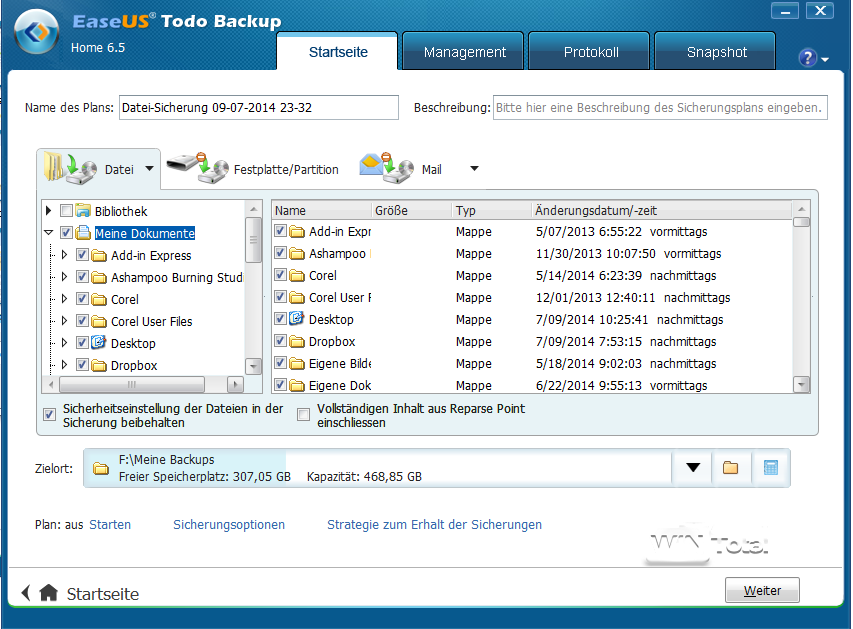Expand the Desktop tree node

click(64, 343)
